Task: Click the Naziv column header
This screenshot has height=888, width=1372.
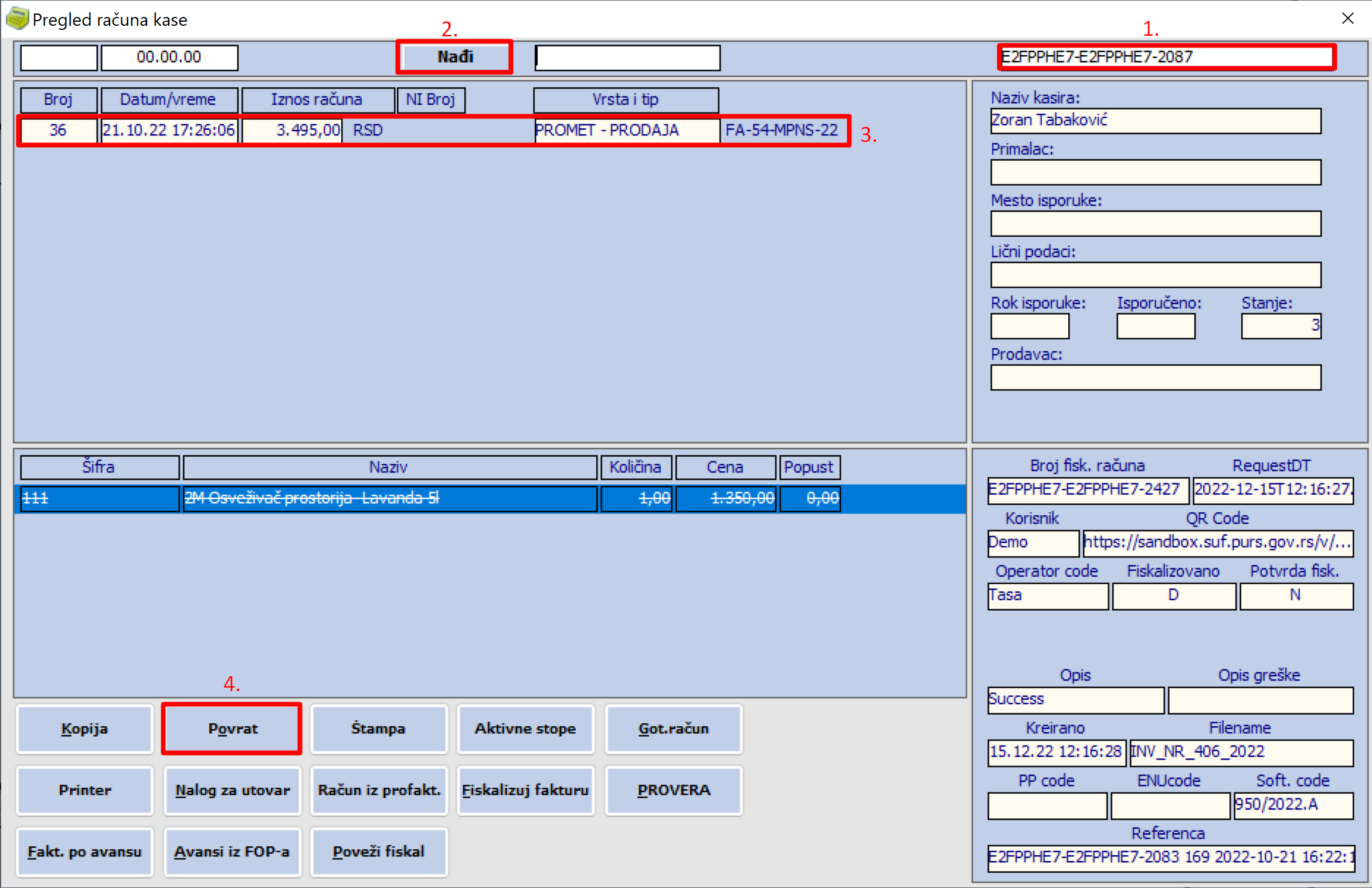Action: (390, 467)
